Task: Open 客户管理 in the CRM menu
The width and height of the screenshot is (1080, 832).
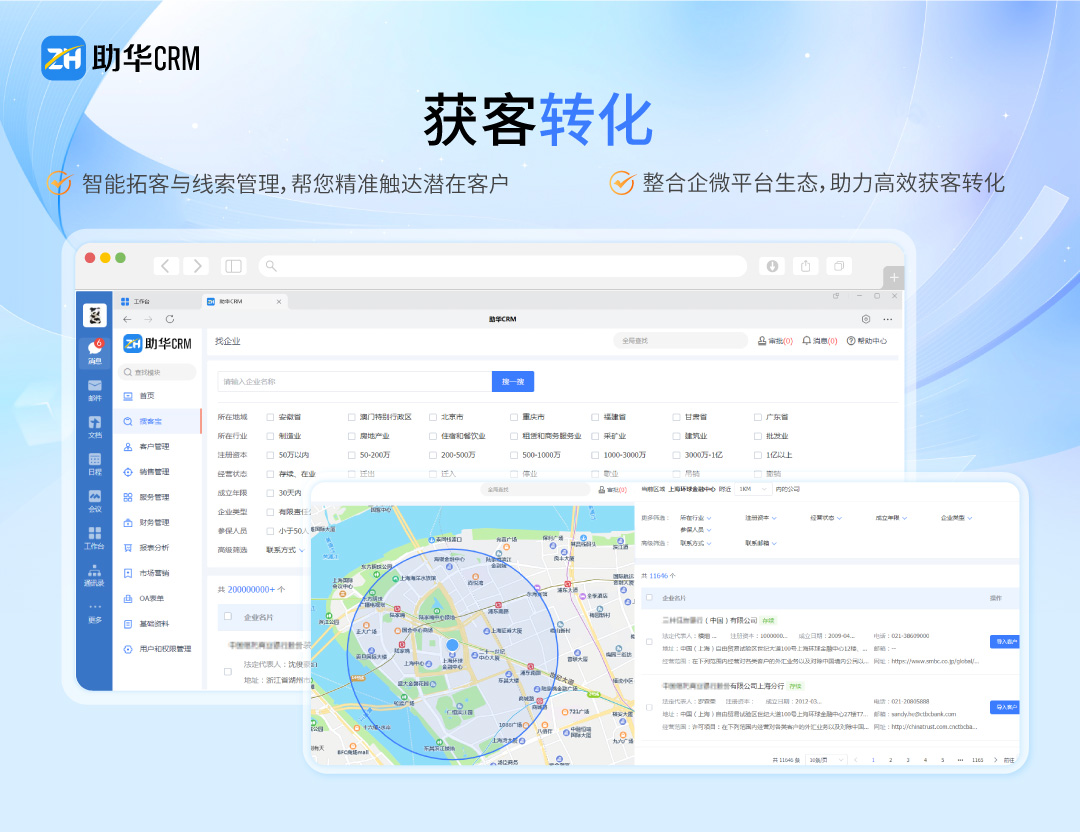Action: (x=157, y=447)
